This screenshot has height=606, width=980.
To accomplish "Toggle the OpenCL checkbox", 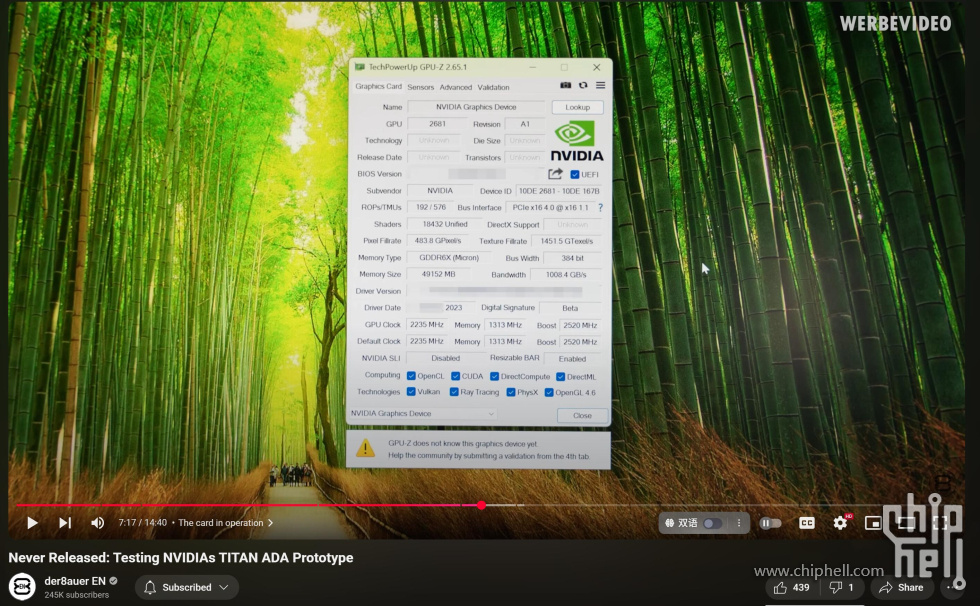I will click(411, 376).
